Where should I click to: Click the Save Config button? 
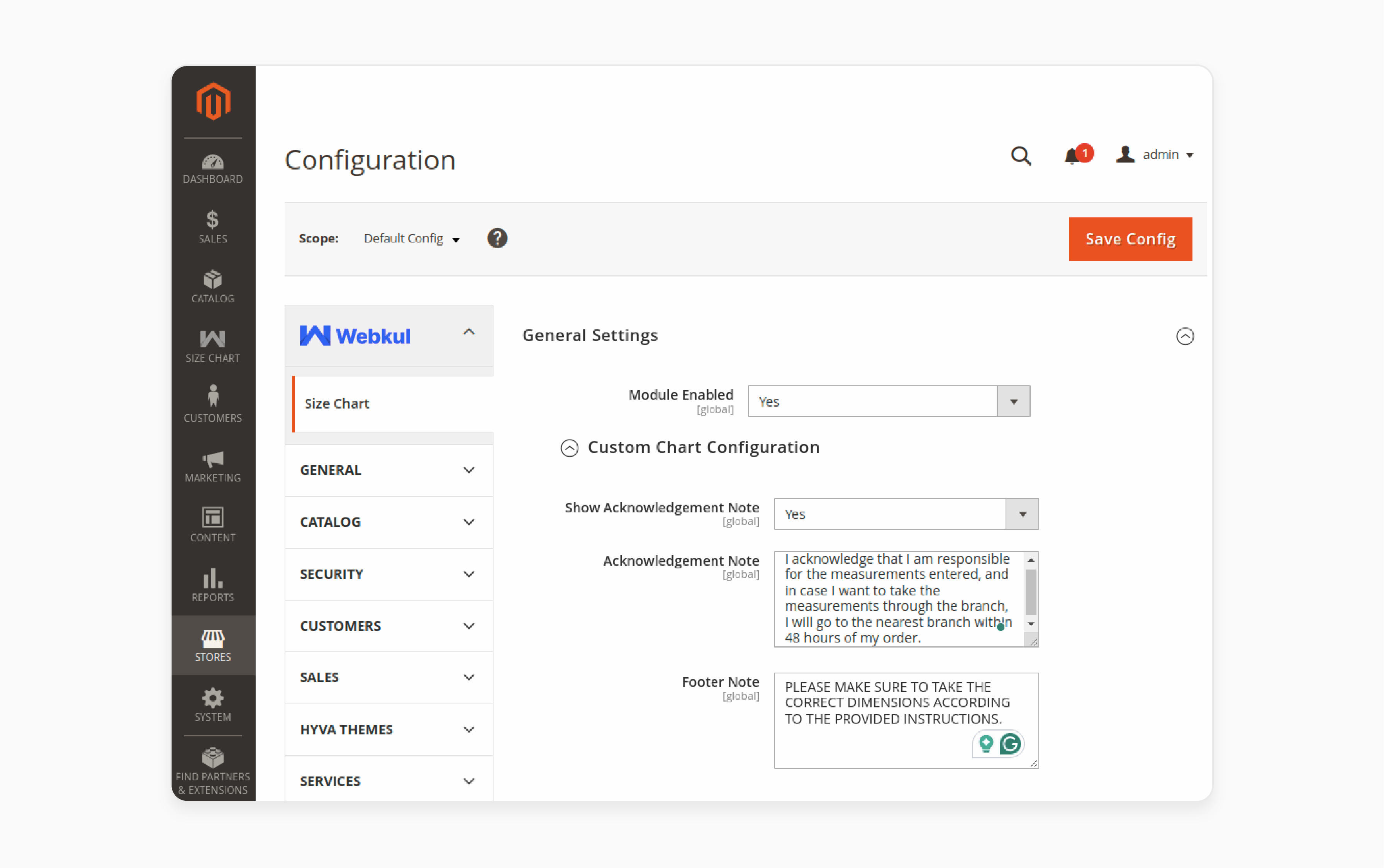[1130, 239]
